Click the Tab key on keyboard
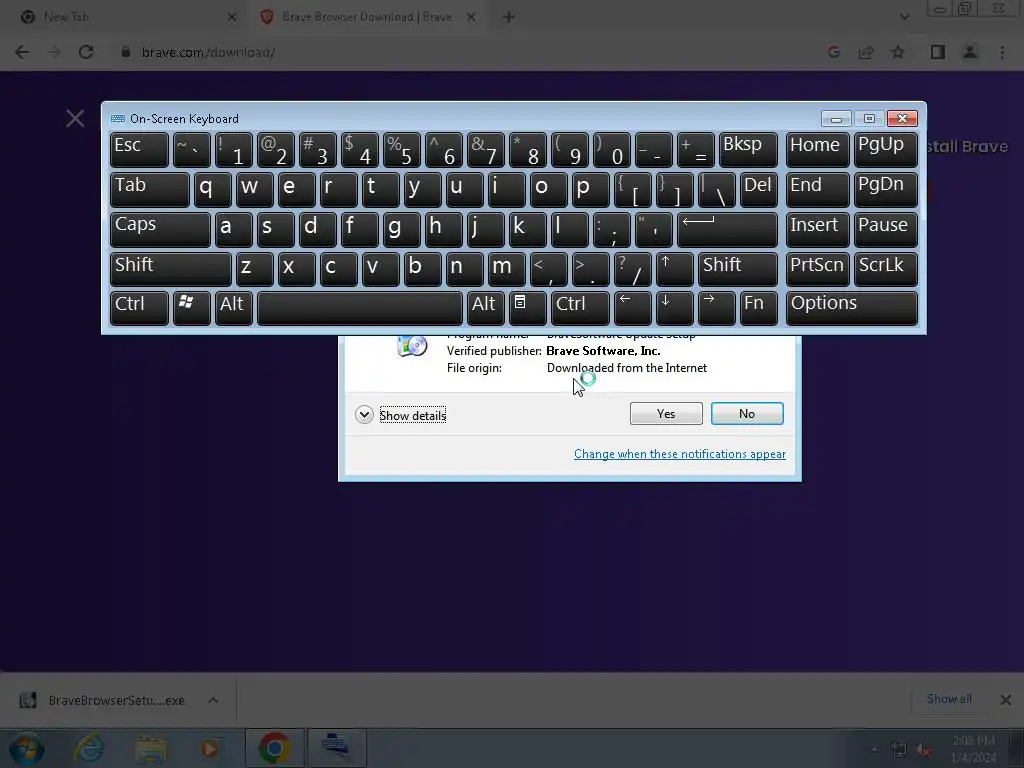Image resolution: width=1024 pixels, height=768 pixels. [150, 189]
